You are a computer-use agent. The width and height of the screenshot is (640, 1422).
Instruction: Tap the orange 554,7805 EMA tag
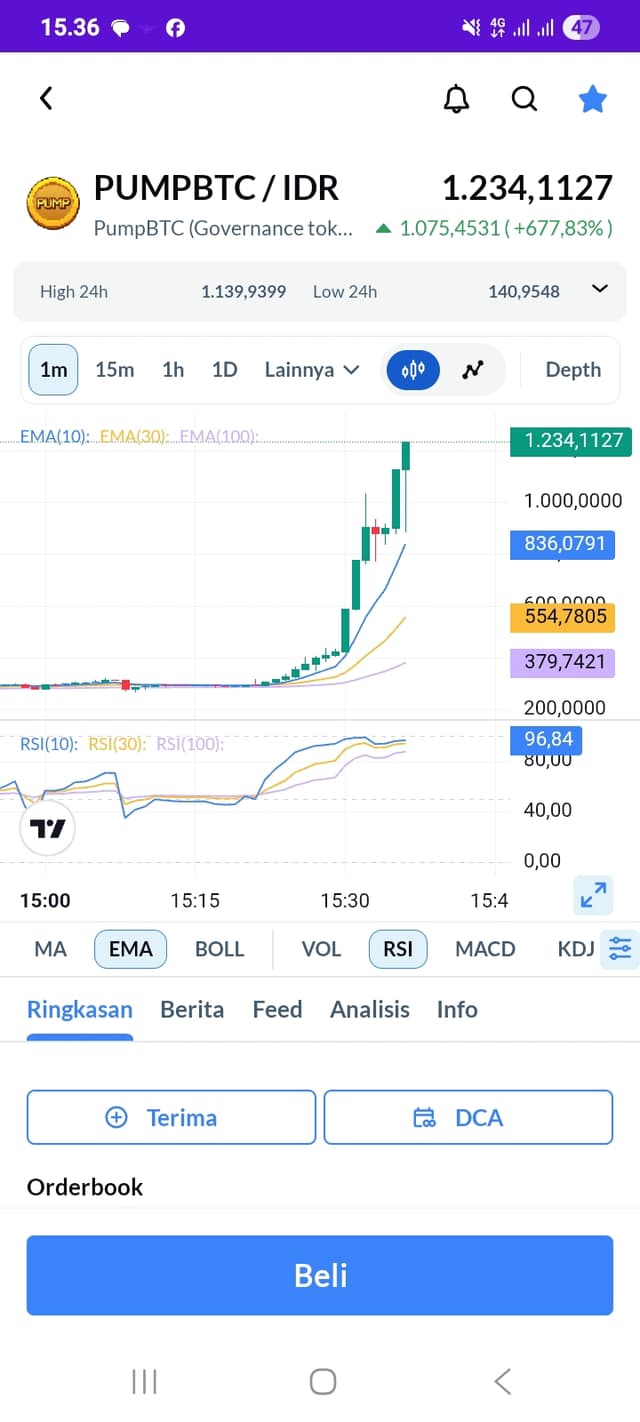(563, 616)
